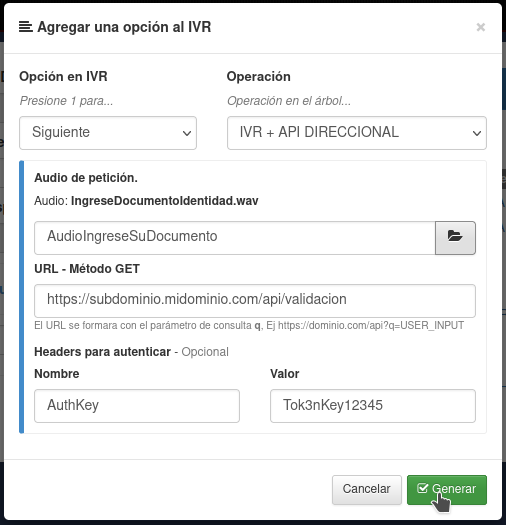Click the chevron arrow of the Operación select
506x525 pixels.
click(477, 133)
